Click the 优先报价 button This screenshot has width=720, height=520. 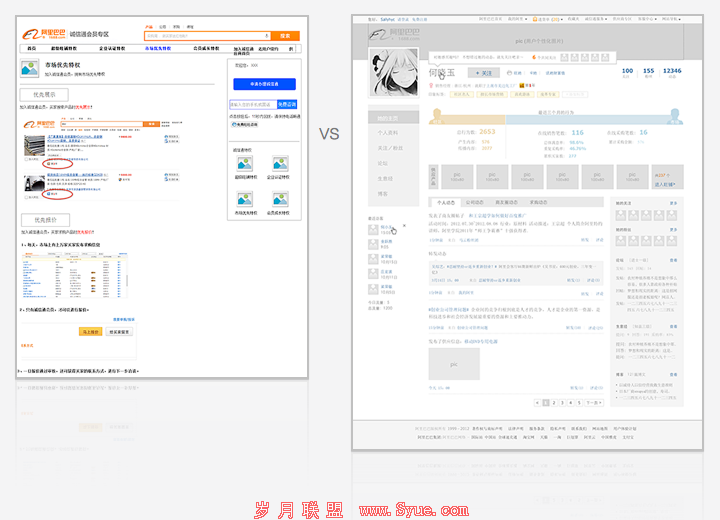coord(45,220)
